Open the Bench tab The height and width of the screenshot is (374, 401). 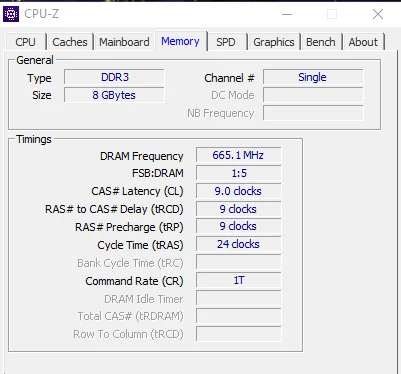pos(321,42)
